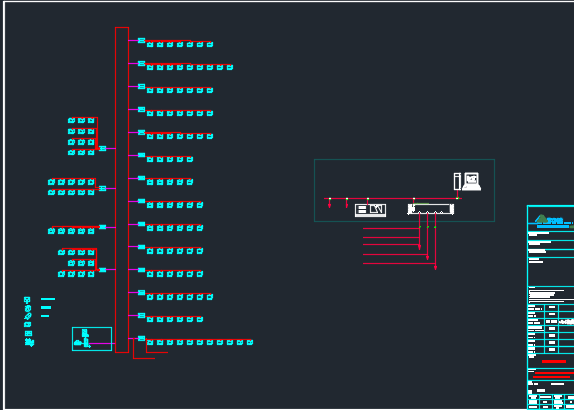The height and width of the screenshot is (410, 574).
Task: Select distribution box of four-row left group
Action: click(x=103, y=149)
